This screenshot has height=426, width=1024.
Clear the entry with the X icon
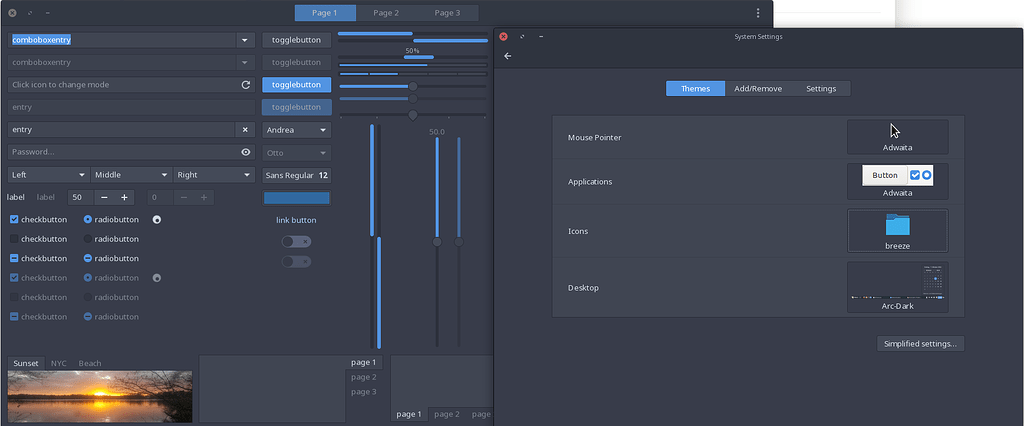[246, 130]
